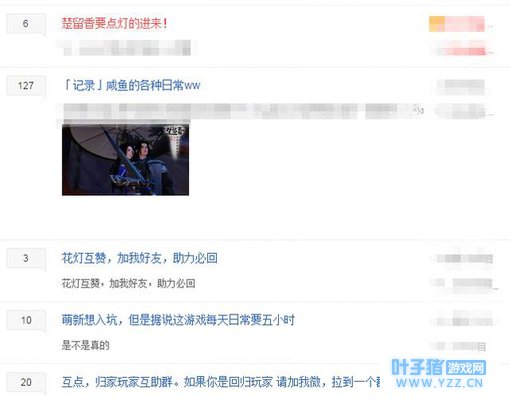Click the 20 reply count badge
510x400 pixels.
point(26,382)
